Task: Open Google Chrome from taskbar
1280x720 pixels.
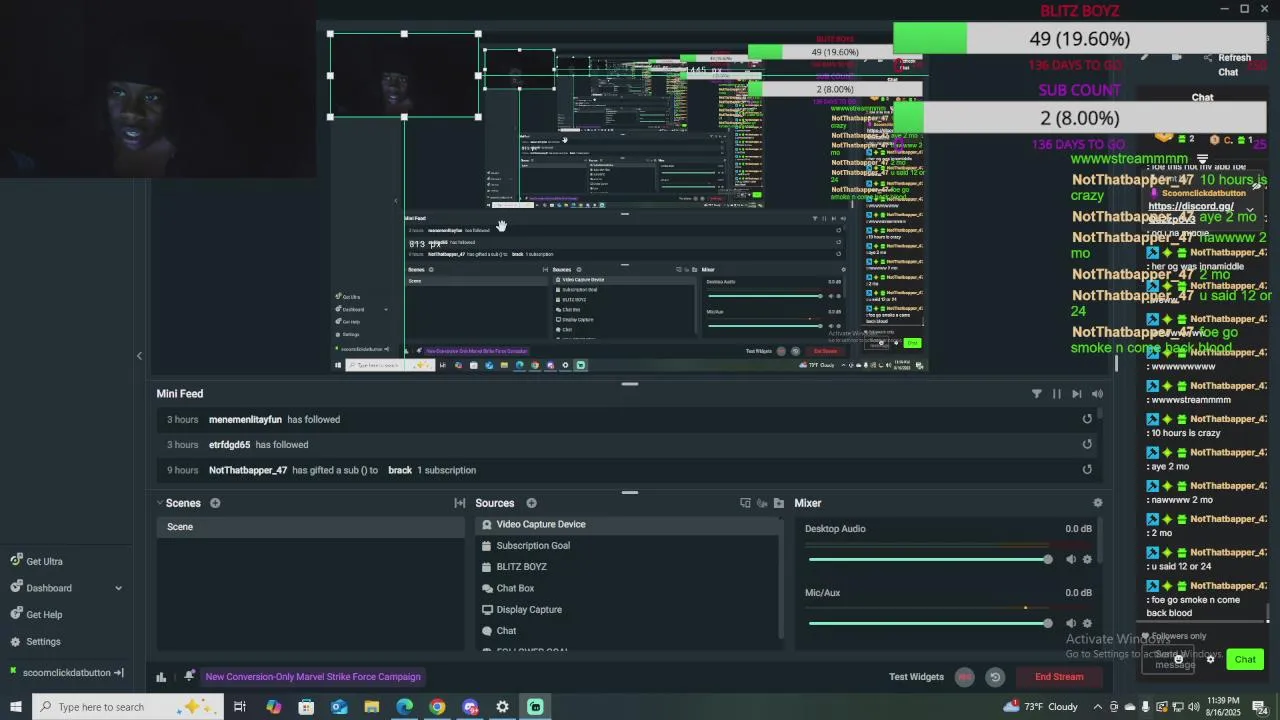Action: pyautogui.click(x=437, y=707)
